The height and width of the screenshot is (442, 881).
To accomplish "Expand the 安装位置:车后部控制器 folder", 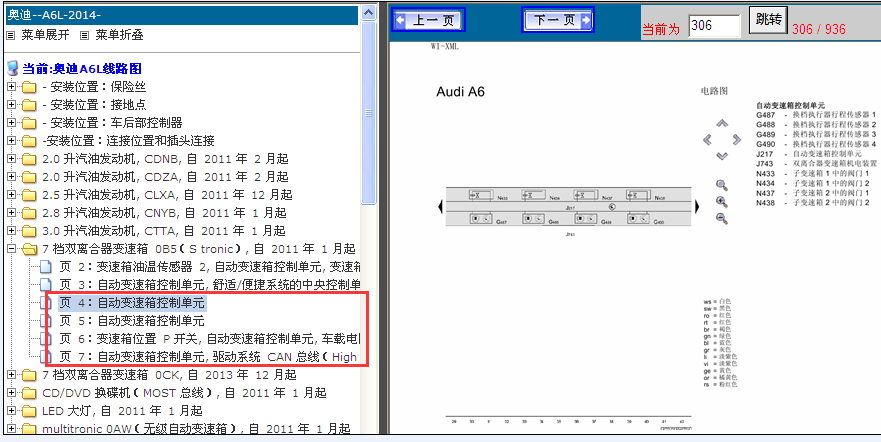I will point(11,123).
